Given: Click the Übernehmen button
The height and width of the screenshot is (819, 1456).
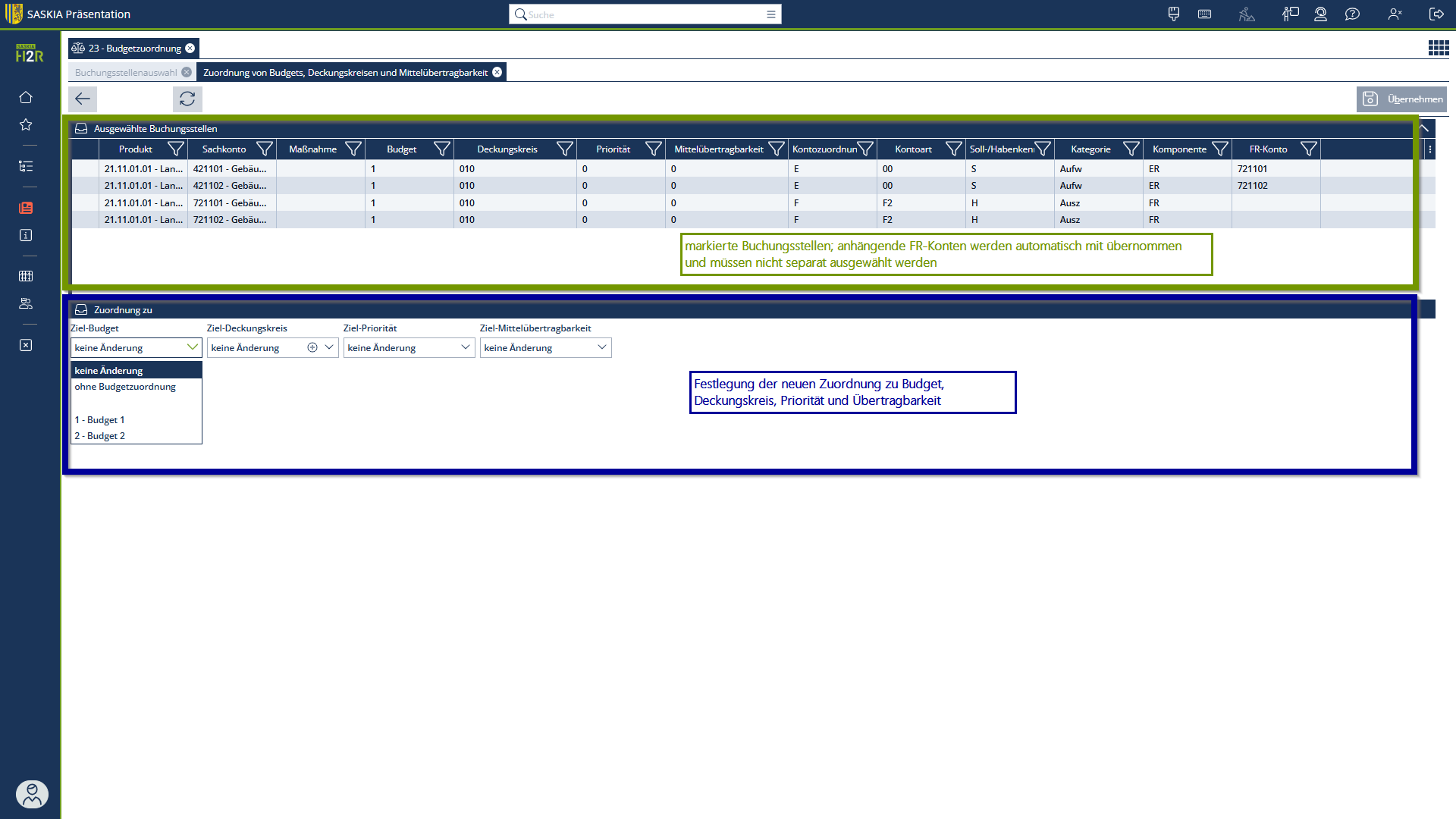Looking at the screenshot, I should point(1401,99).
